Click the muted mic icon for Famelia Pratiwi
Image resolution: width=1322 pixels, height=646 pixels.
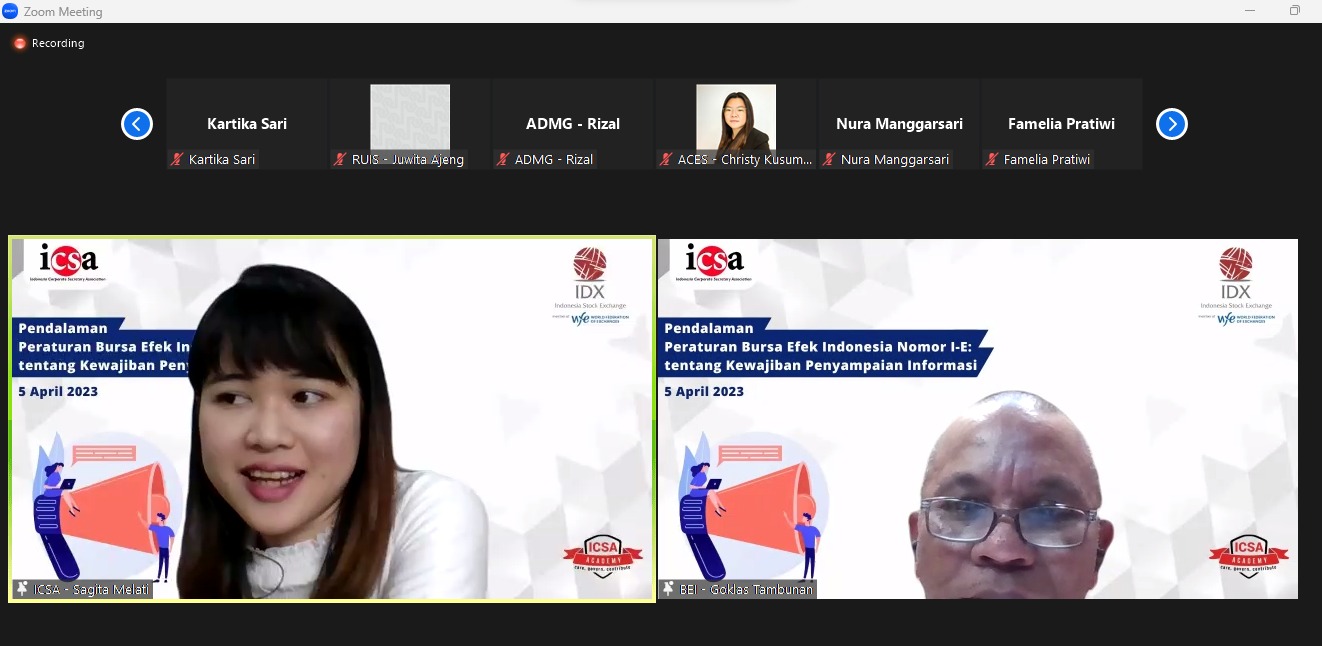(993, 159)
